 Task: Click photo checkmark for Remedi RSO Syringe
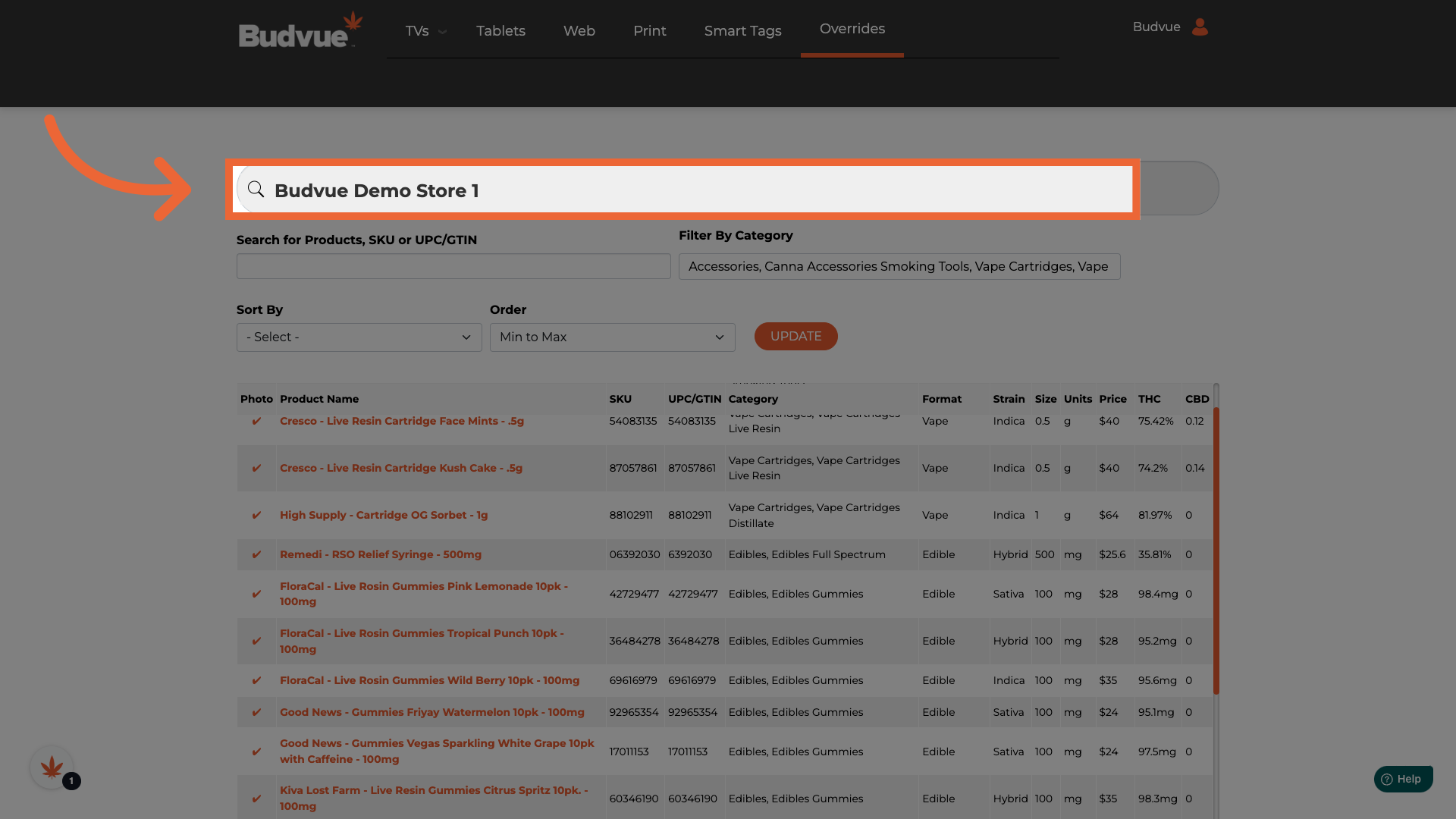[x=256, y=555]
